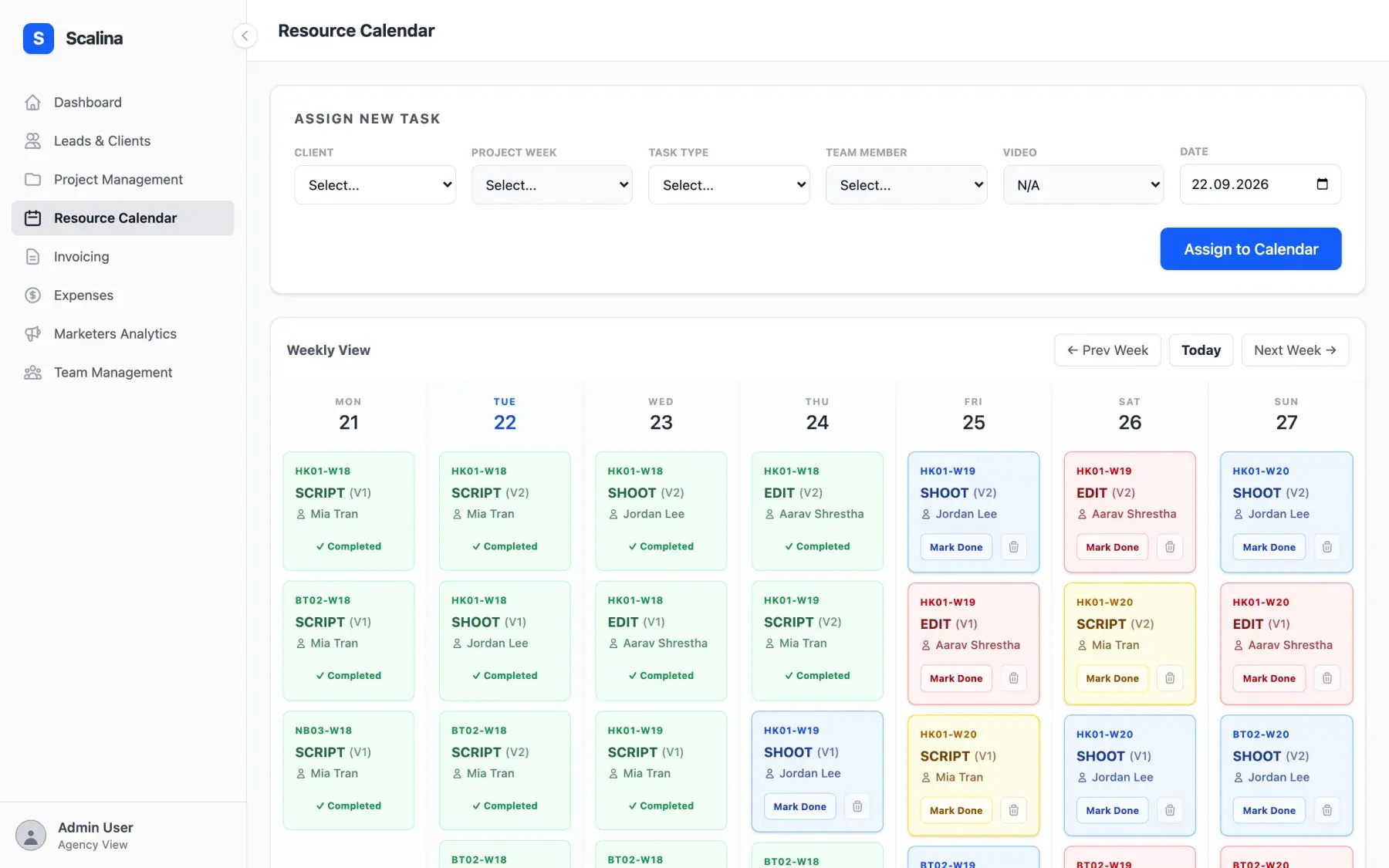Delete the Thursday HK01-W19 SHOOT (V1) task
Screen dimensions: 1389x868
tap(857, 806)
